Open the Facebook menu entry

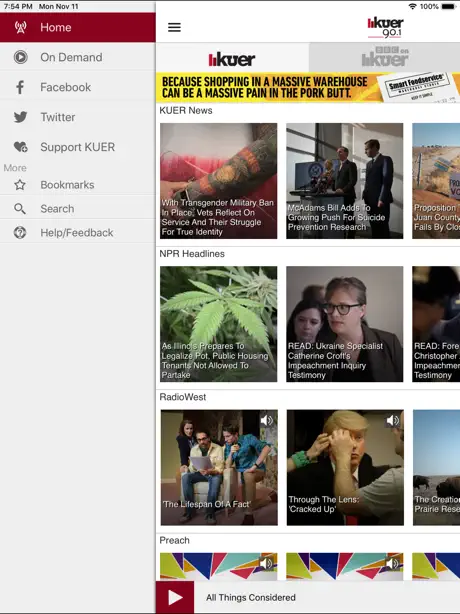[x=78, y=87]
